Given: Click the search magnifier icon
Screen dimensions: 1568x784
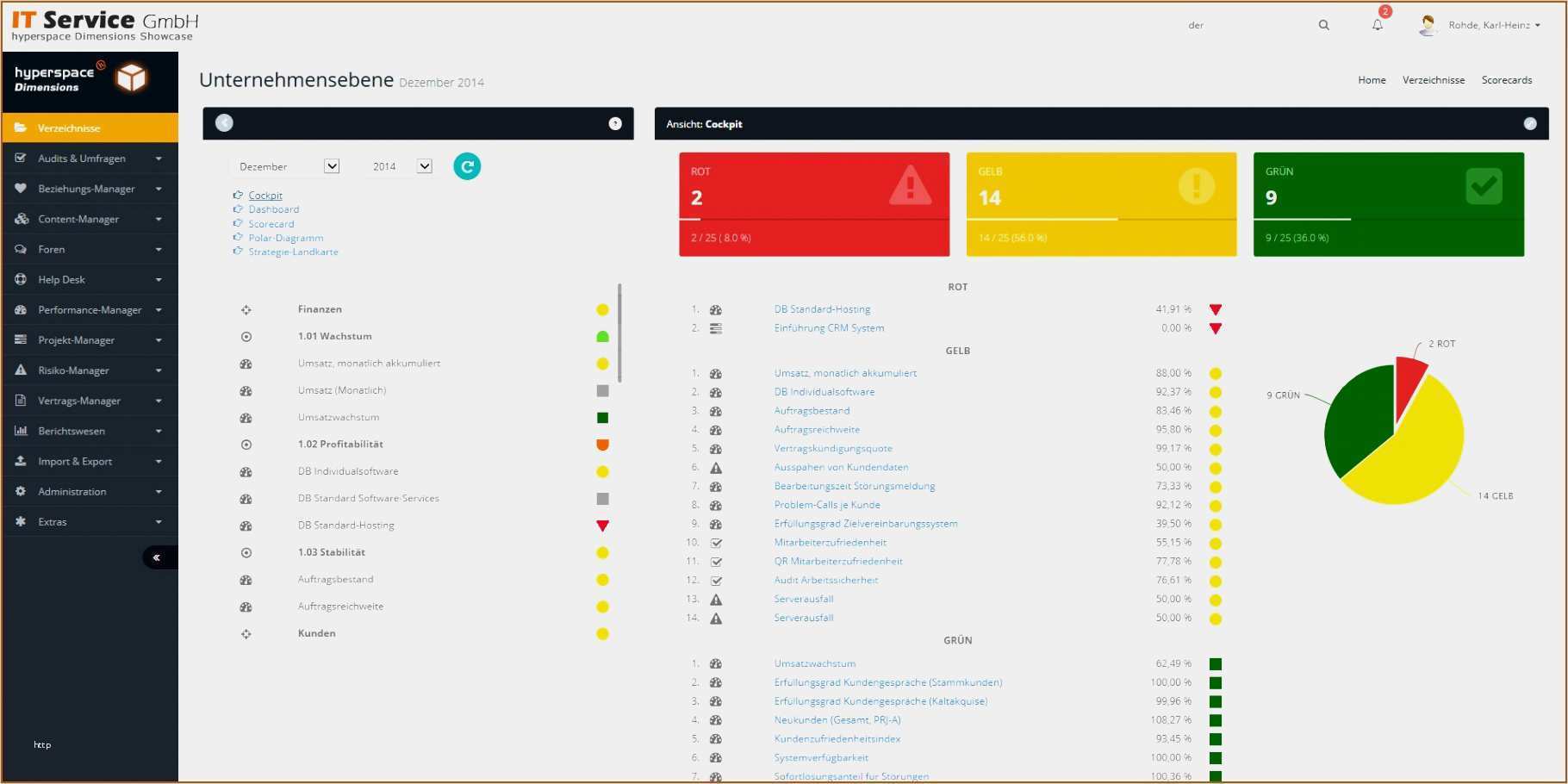Looking at the screenshot, I should point(1324,25).
